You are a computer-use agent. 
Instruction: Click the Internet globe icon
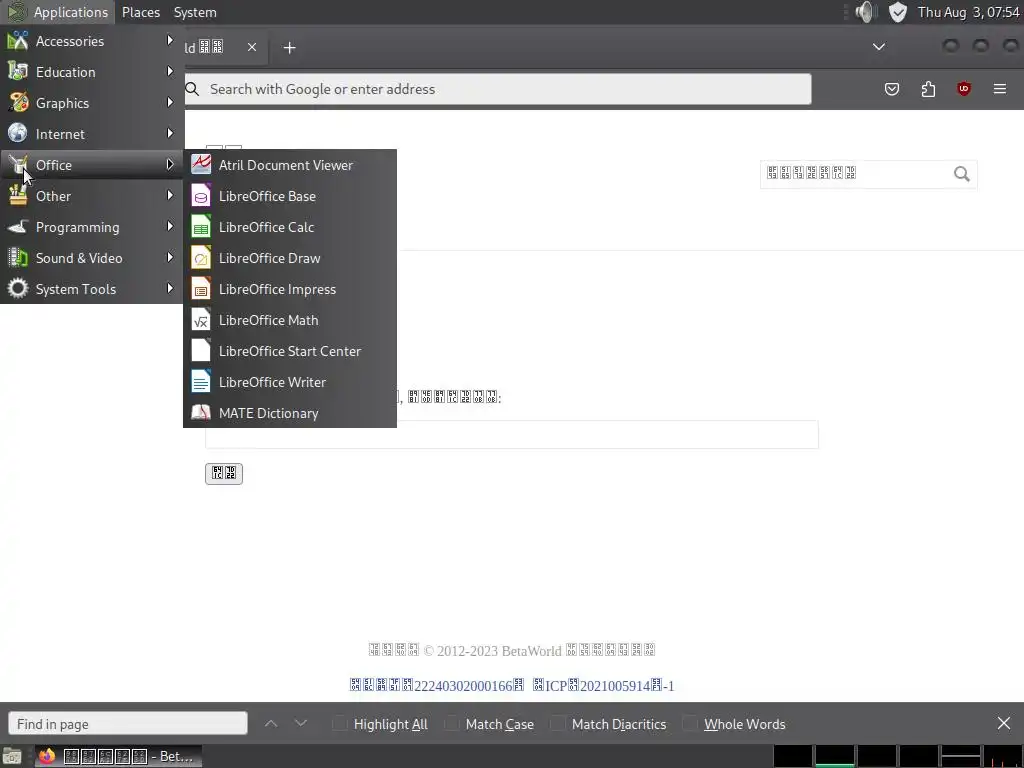18,133
